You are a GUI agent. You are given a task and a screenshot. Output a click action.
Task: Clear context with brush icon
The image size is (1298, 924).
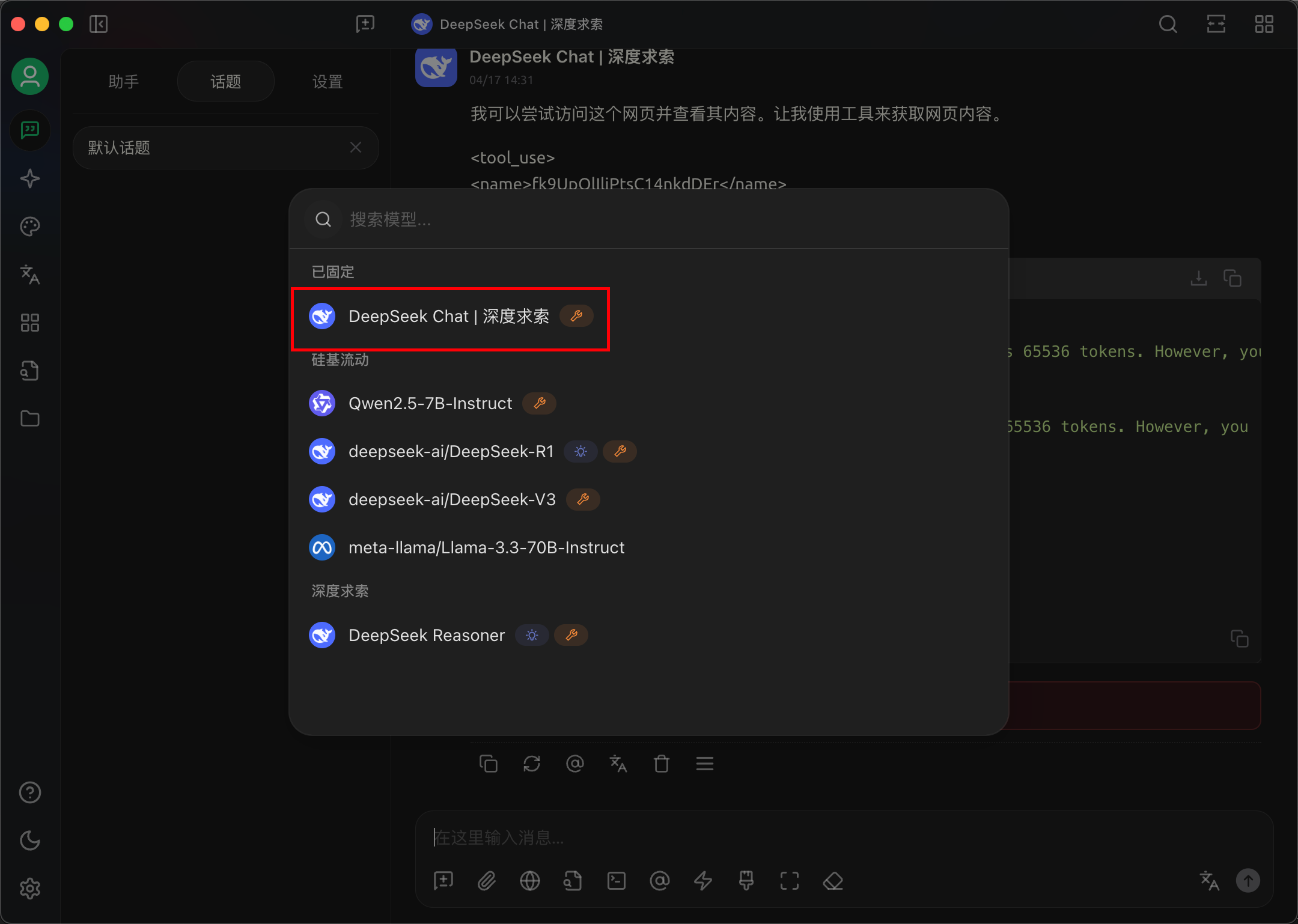coord(746,881)
